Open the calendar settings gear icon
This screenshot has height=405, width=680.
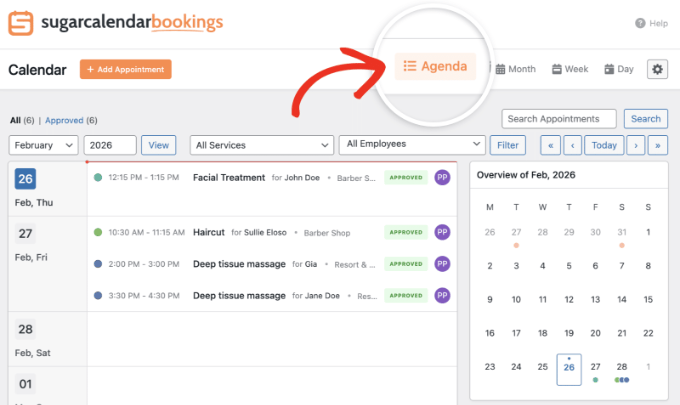click(x=656, y=69)
